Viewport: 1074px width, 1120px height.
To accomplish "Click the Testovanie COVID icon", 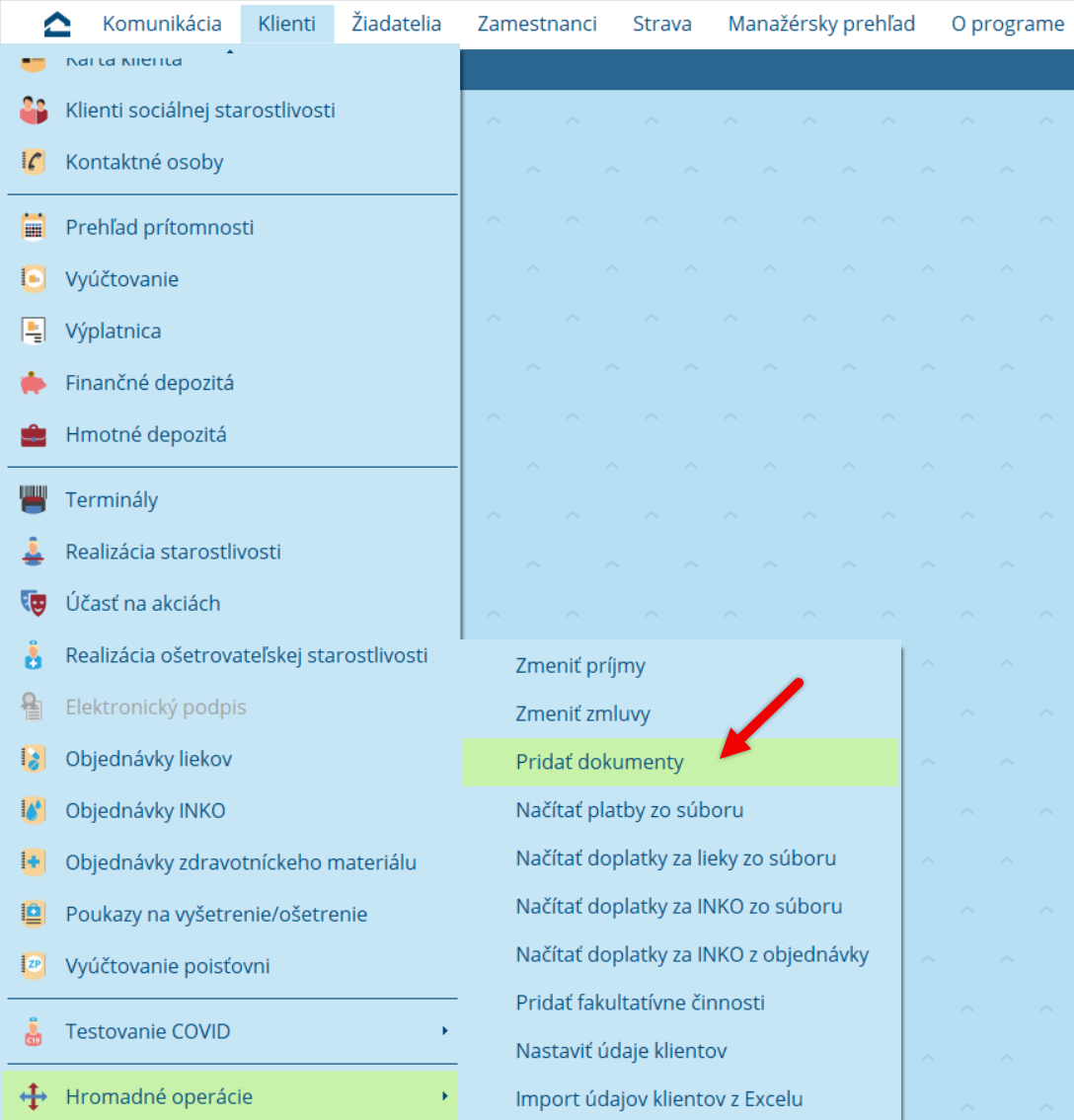I will [33, 1031].
